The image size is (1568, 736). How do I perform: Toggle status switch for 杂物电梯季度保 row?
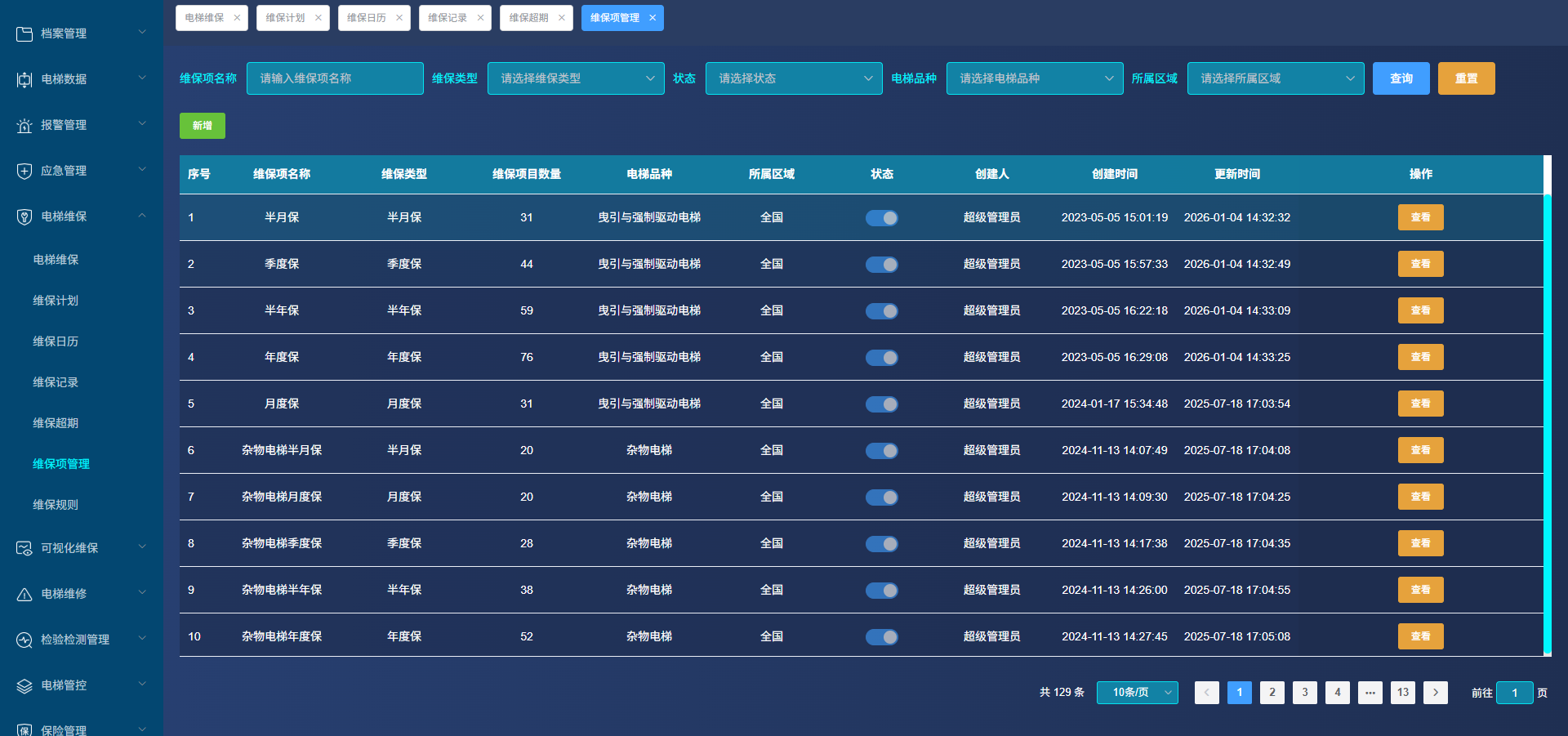pyautogui.click(x=881, y=544)
